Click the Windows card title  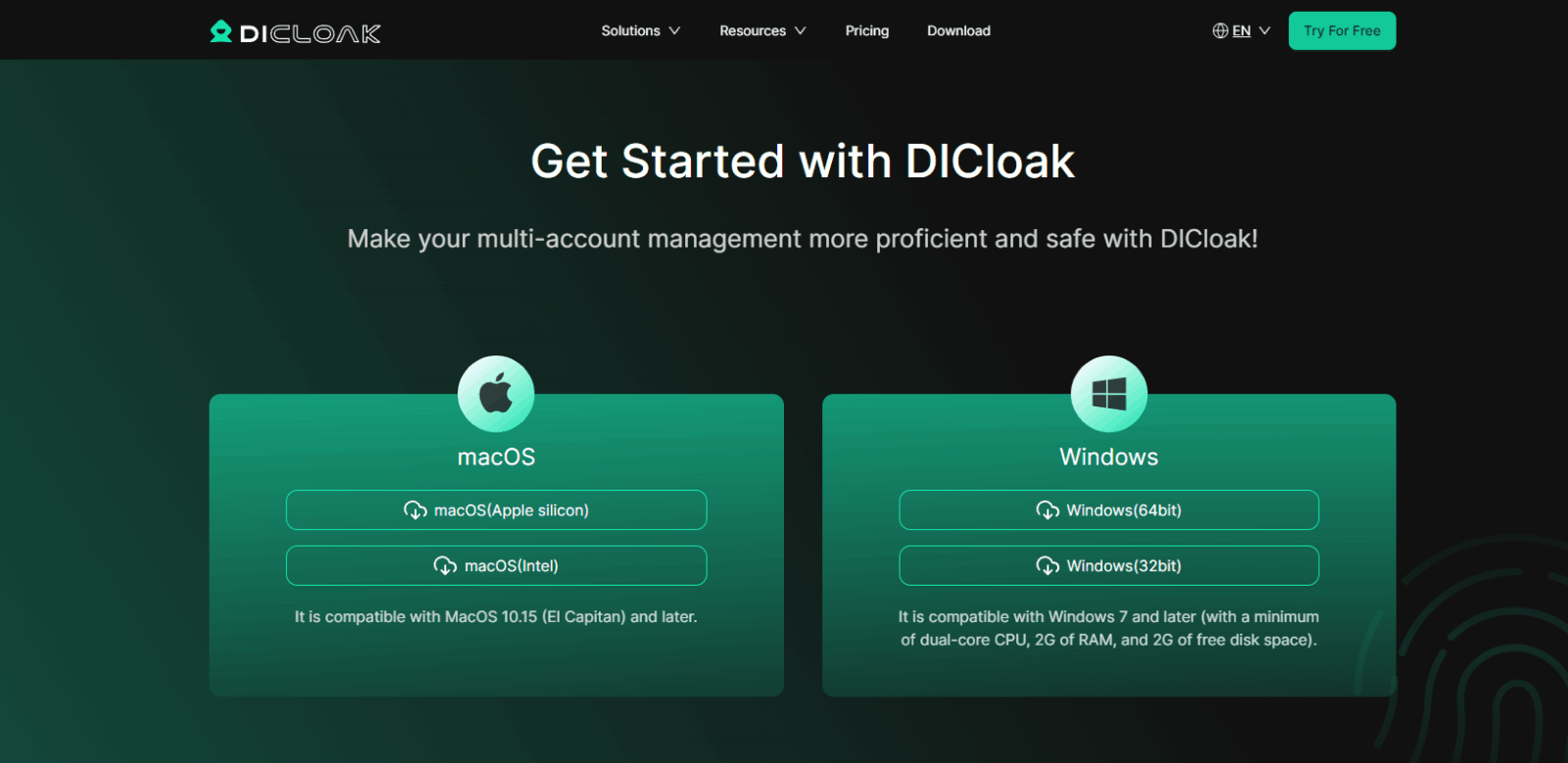pos(1109,457)
